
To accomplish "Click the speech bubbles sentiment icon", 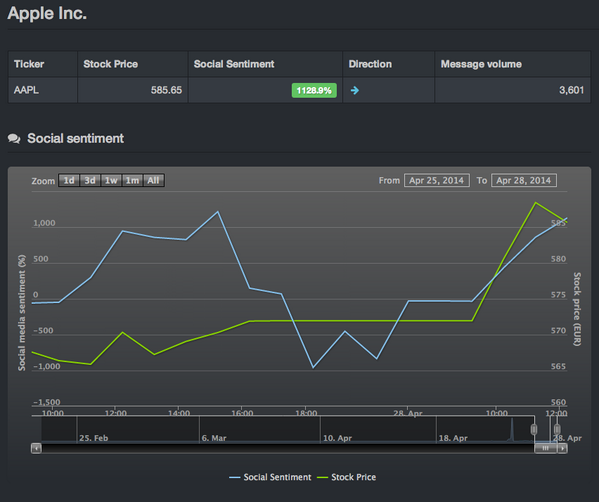I will point(14,139).
